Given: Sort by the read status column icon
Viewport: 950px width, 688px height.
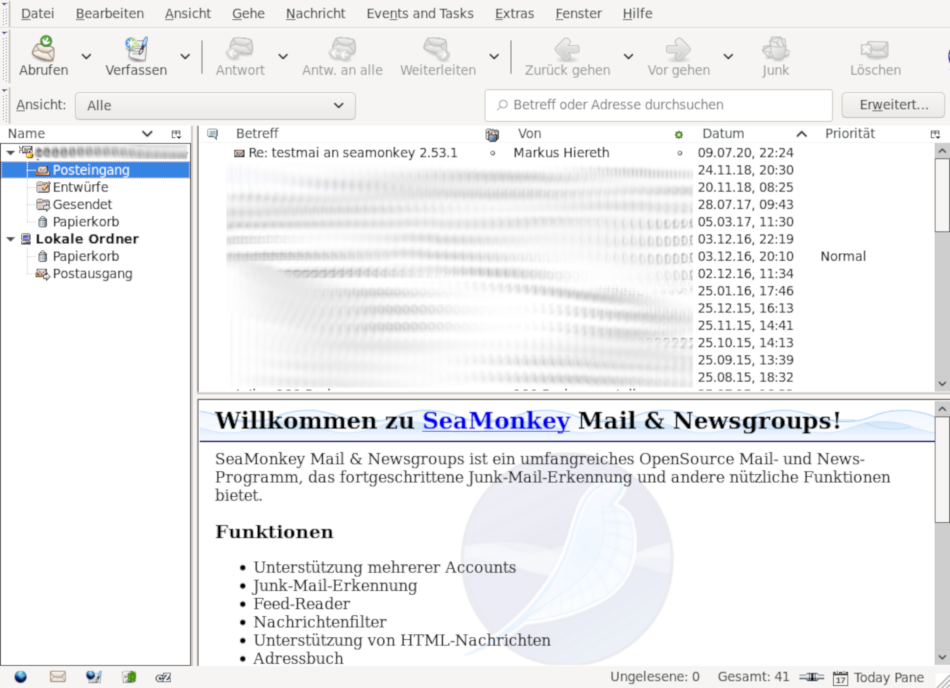Looking at the screenshot, I should click(x=679, y=134).
